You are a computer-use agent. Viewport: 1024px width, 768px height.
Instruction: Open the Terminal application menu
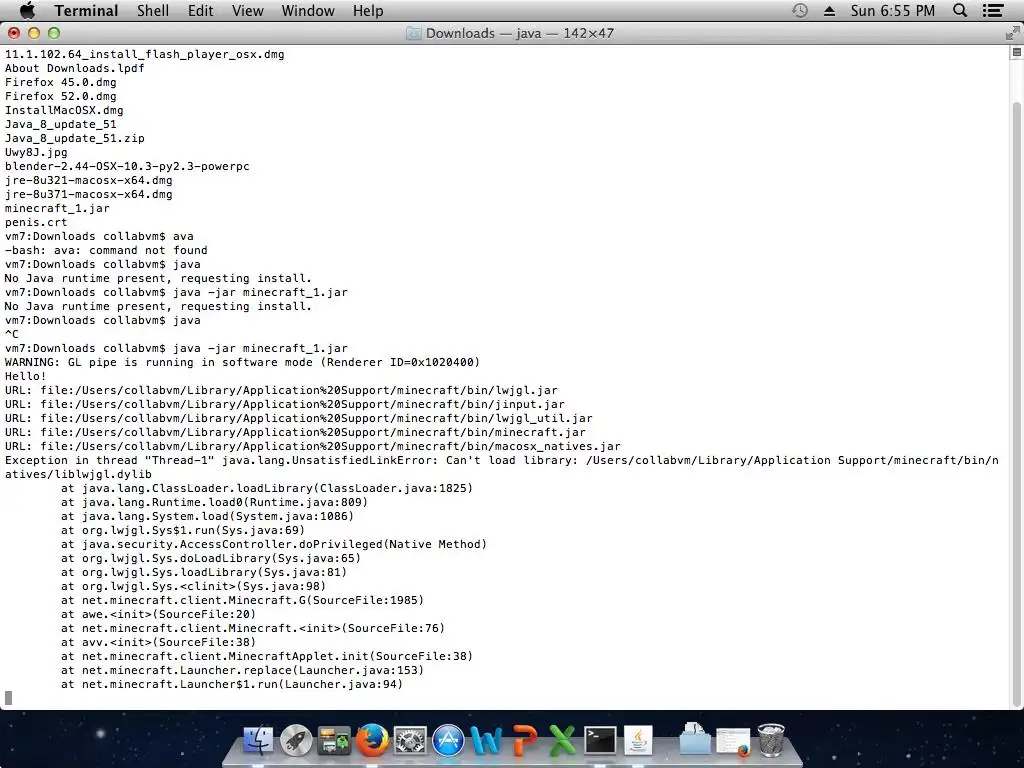[86, 10]
